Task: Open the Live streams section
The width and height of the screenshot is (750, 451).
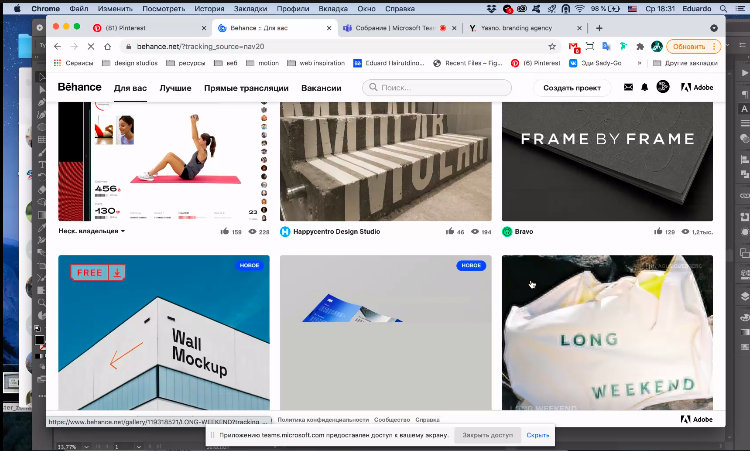Action: point(246,88)
